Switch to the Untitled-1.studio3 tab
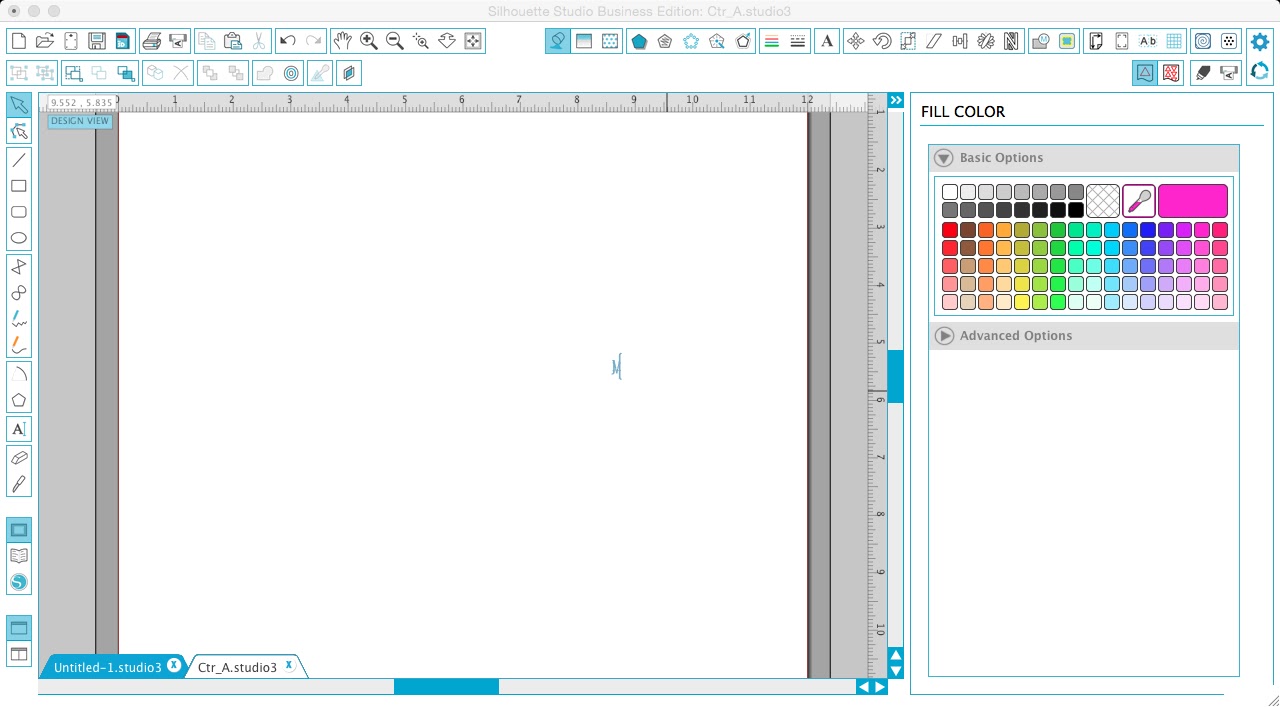The width and height of the screenshot is (1280, 707). [105, 667]
